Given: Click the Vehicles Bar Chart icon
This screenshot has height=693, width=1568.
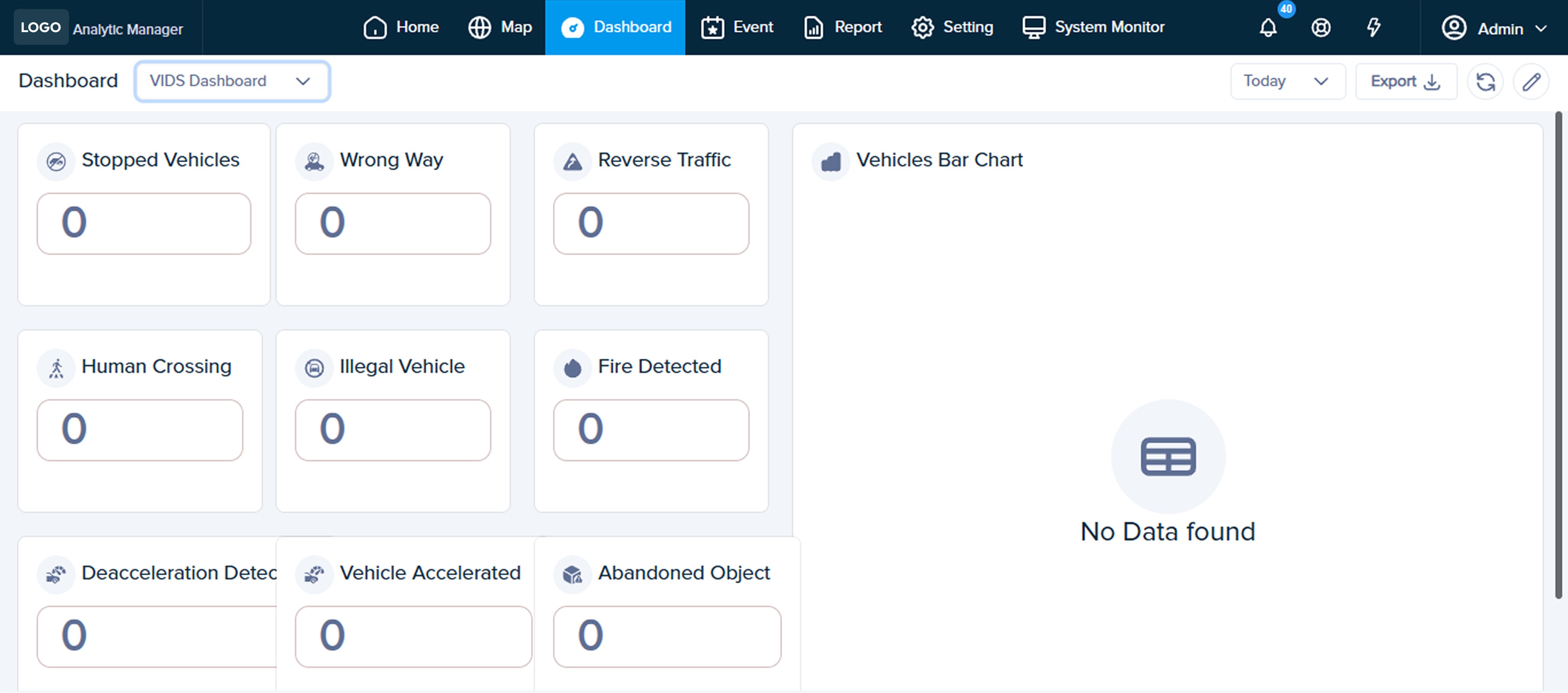Looking at the screenshot, I should pos(830,161).
